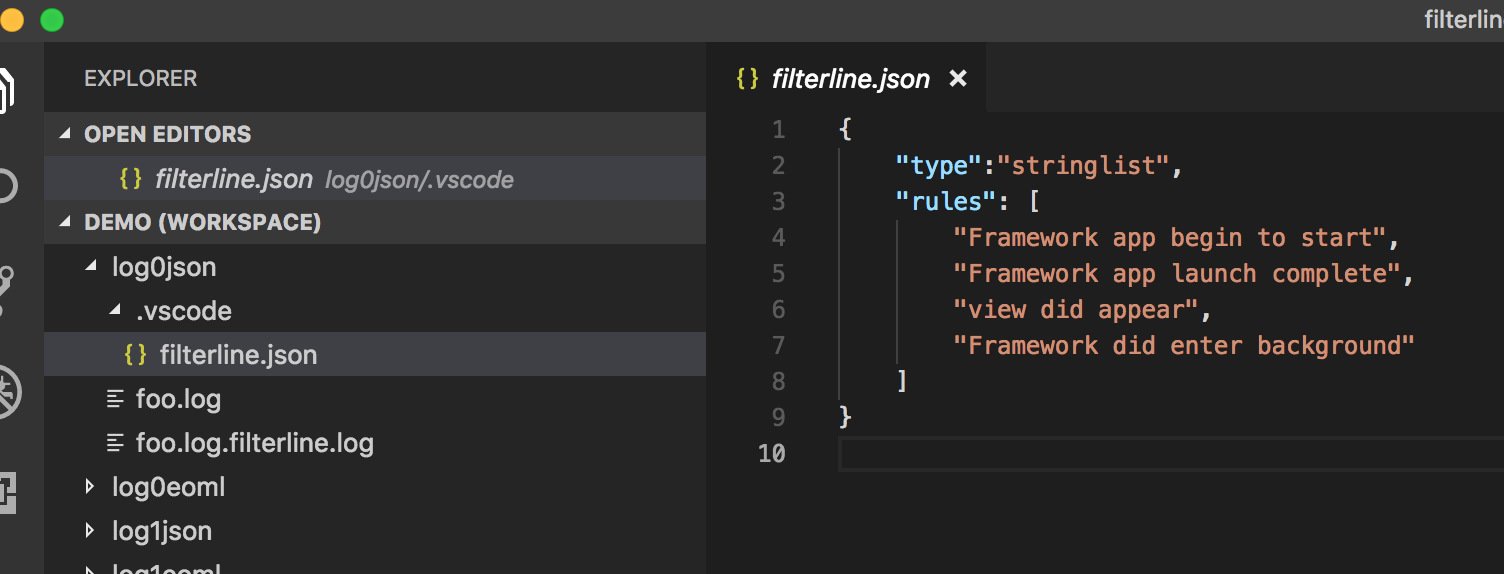Viewport: 1504px width, 574px height.
Task: Open Source Control view in activity bar
Action: [6, 290]
